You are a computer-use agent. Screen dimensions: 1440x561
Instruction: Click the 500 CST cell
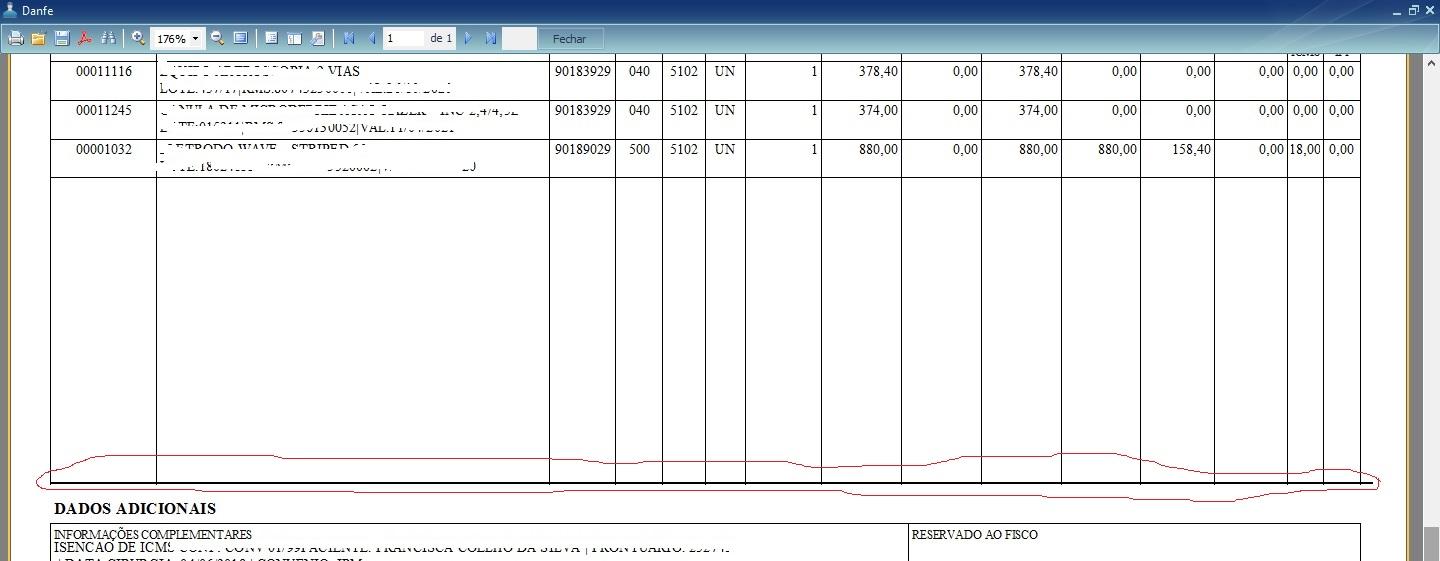639,149
